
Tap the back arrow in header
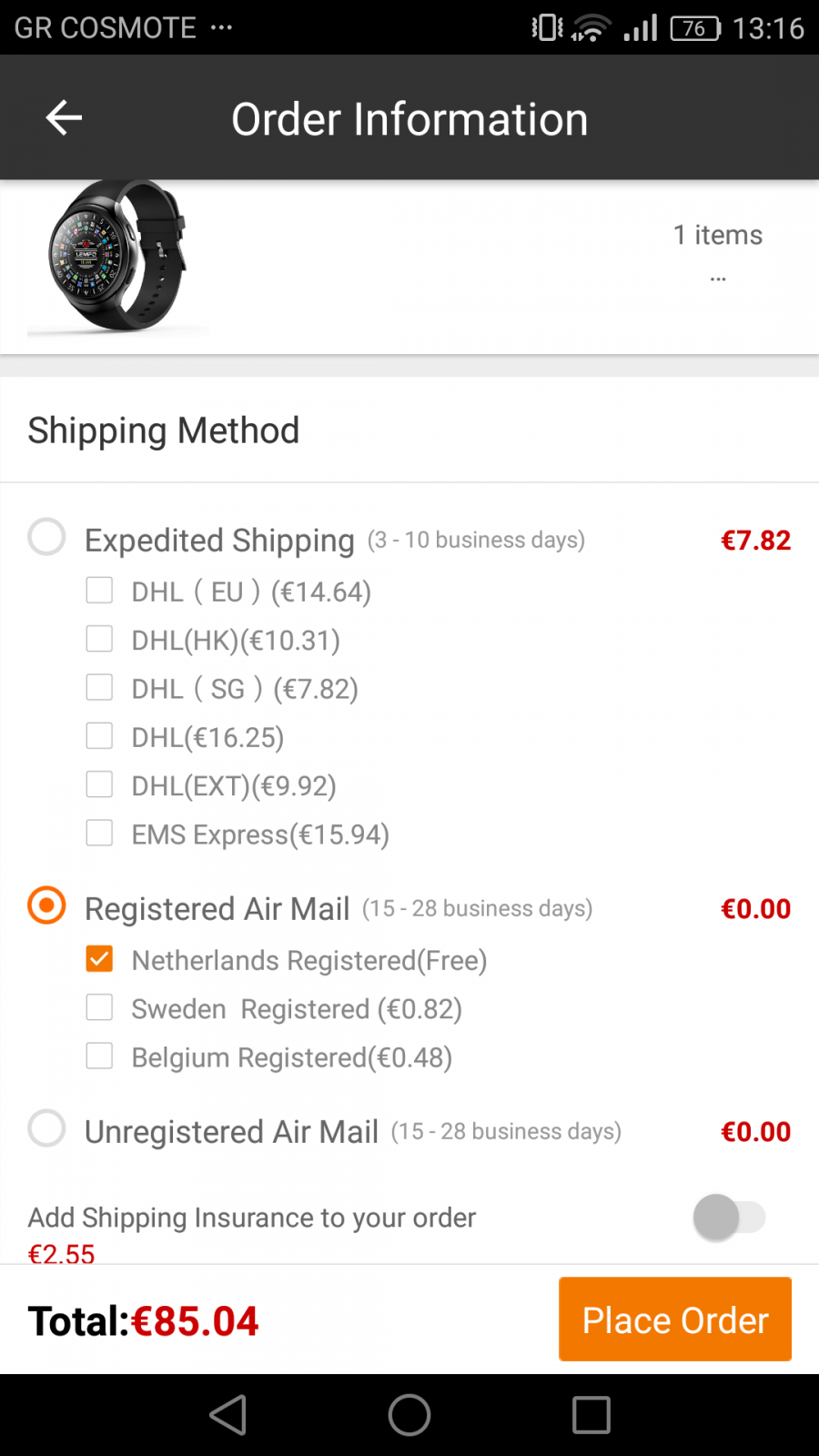[x=64, y=117]
